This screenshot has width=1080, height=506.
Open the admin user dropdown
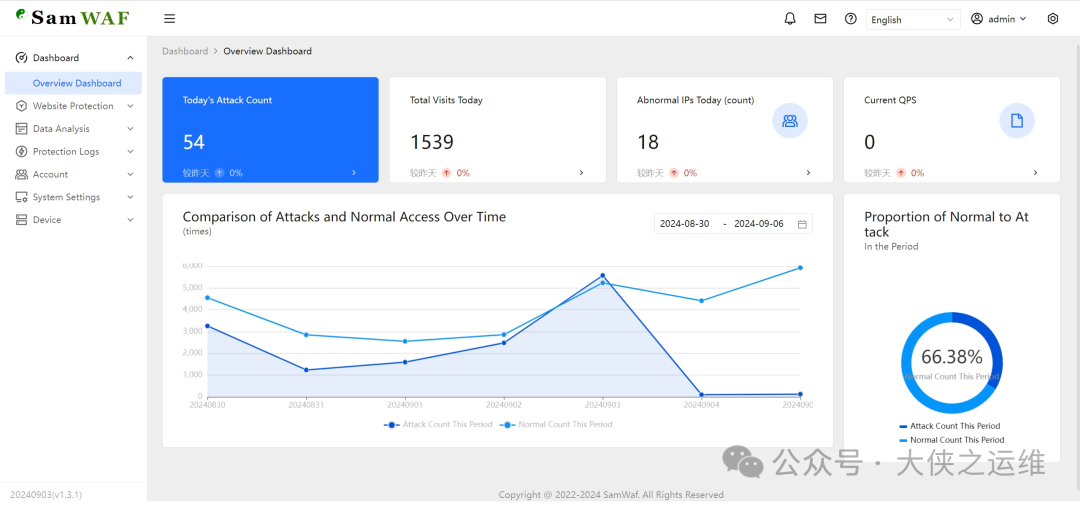(999, 19)
